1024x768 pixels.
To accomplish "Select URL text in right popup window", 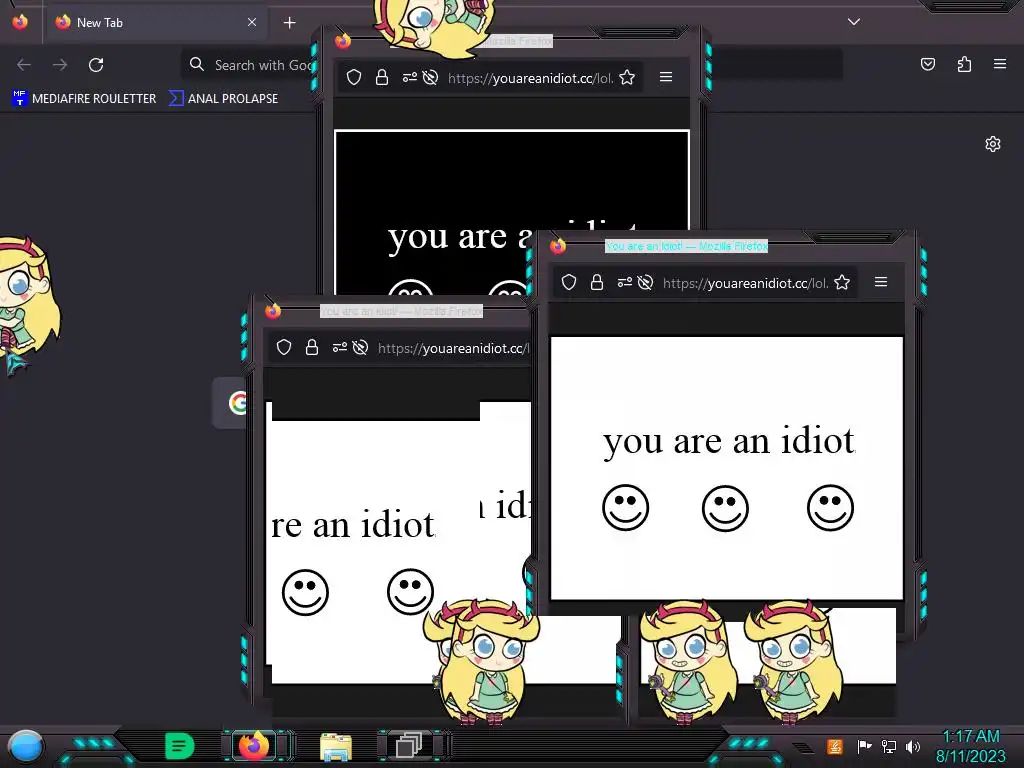I will coord(745,283).
